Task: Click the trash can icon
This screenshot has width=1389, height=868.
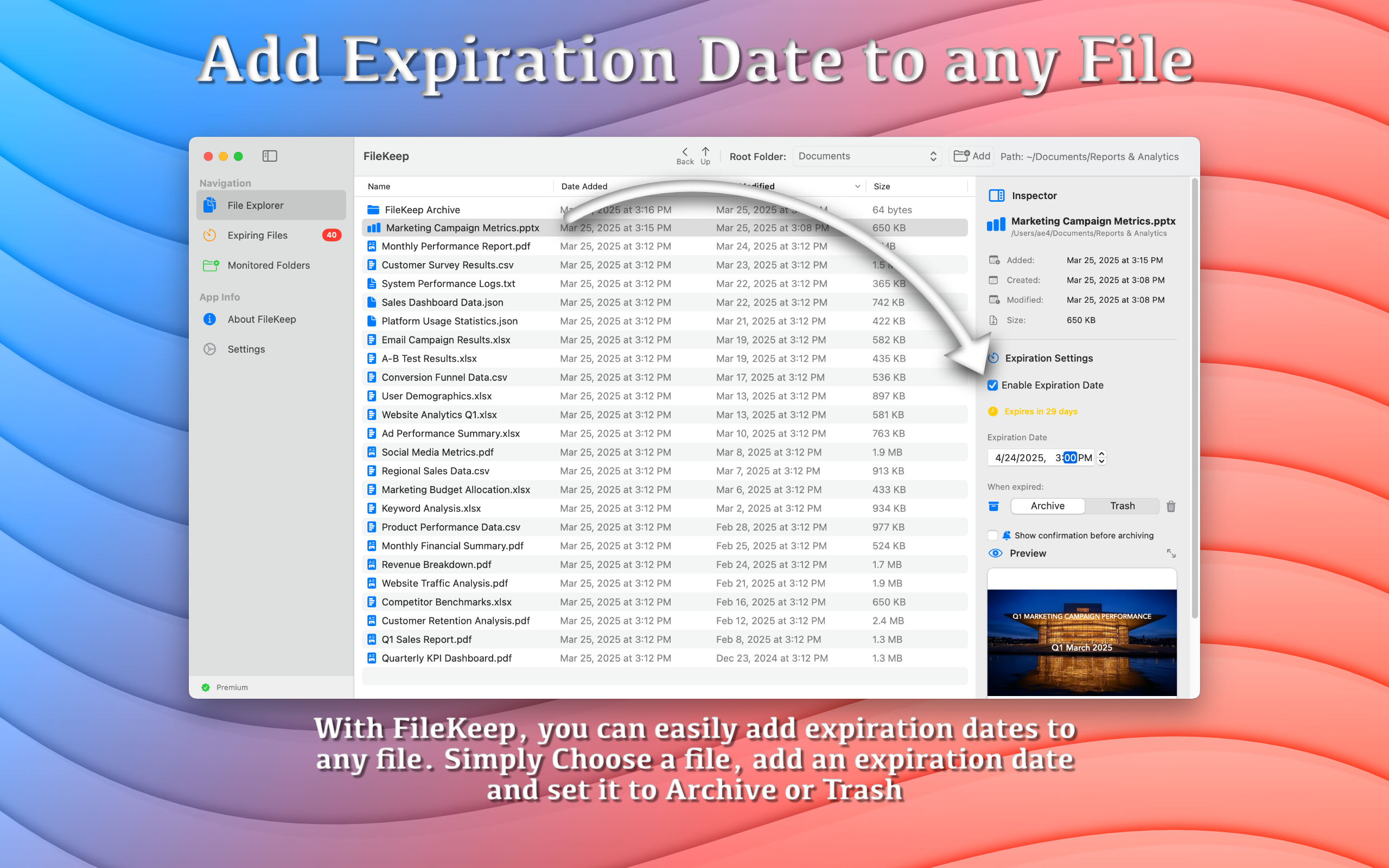Action: [x=1171, y=506]
